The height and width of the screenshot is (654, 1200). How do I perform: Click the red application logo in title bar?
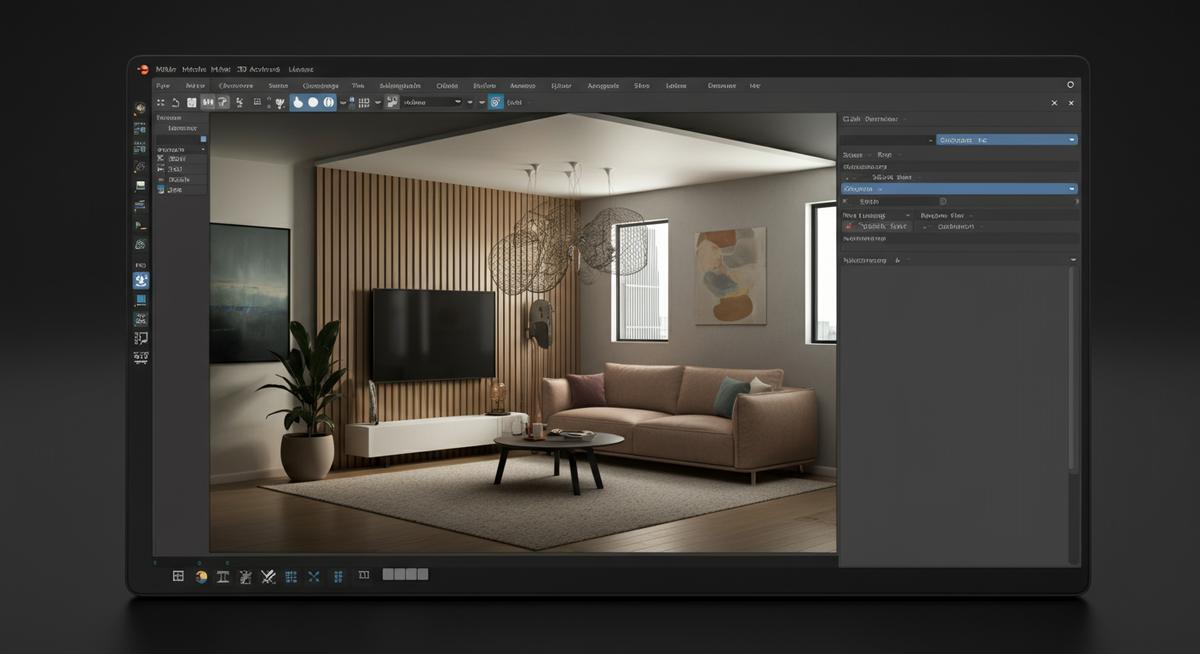pos(143,69)
